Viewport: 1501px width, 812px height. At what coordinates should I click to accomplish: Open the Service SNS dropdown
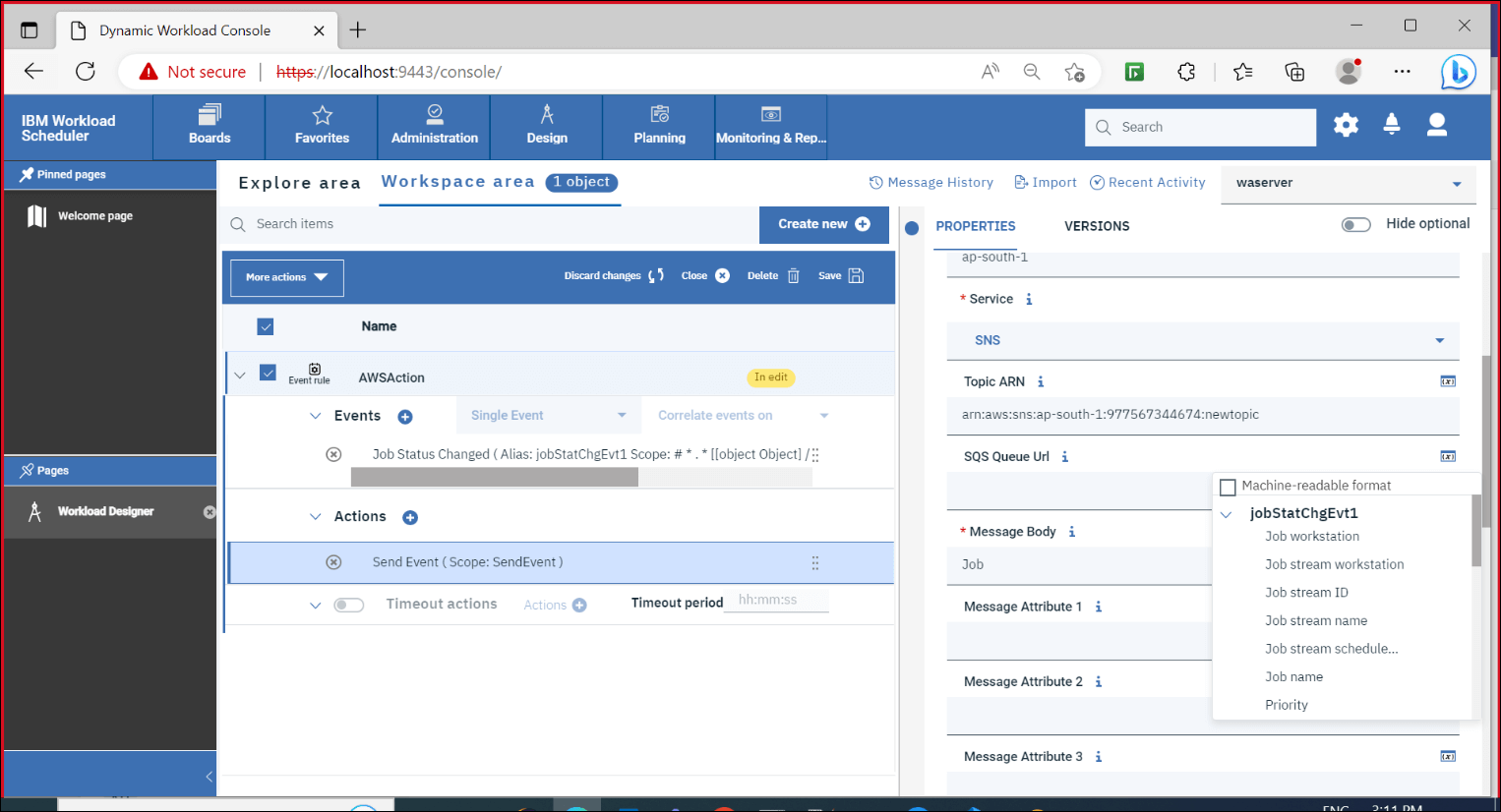tap(1203, 340)
